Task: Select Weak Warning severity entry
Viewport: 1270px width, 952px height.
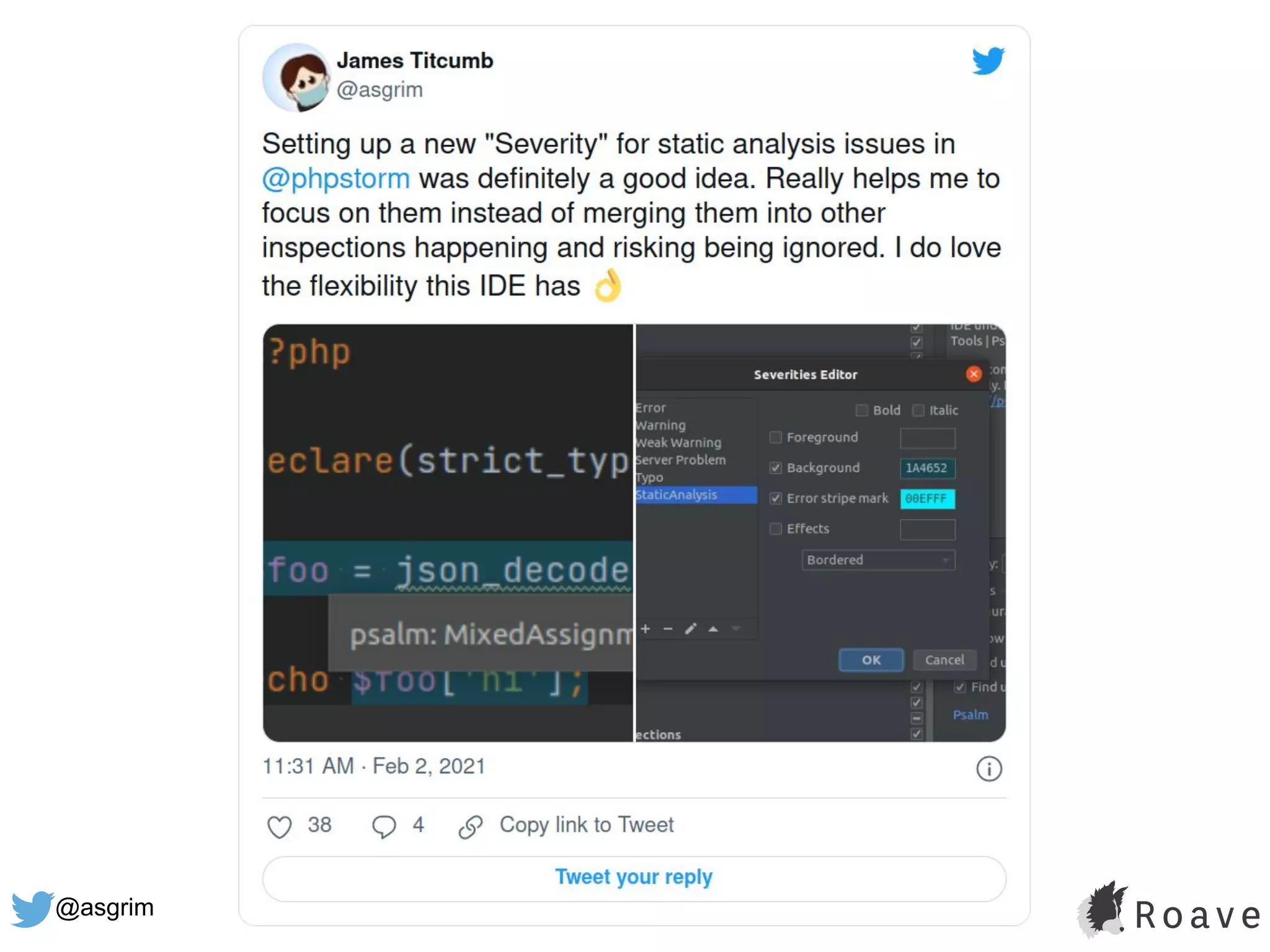Action: click(x=678, y=443)
